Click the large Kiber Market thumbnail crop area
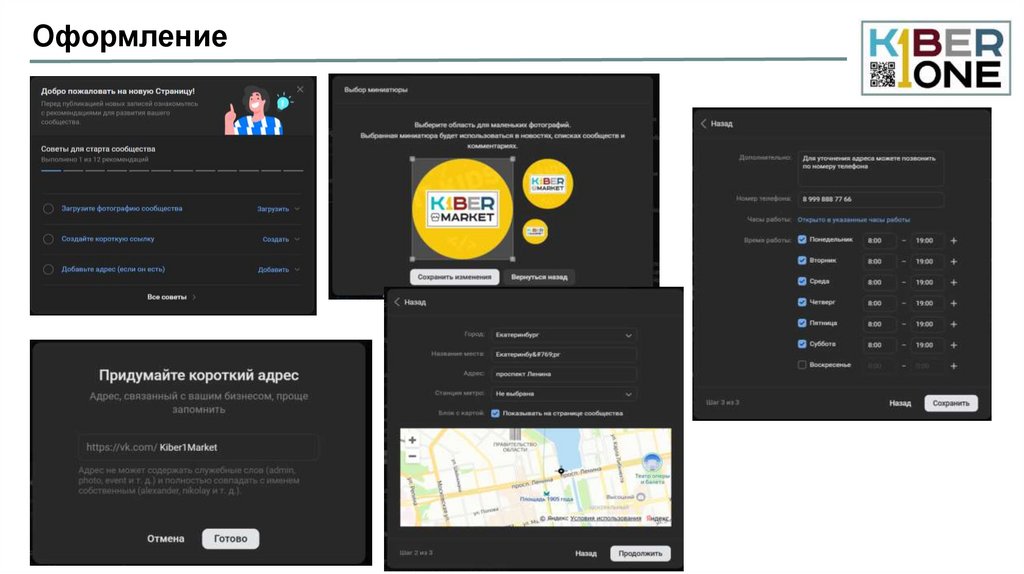 [x=462, y=209]
